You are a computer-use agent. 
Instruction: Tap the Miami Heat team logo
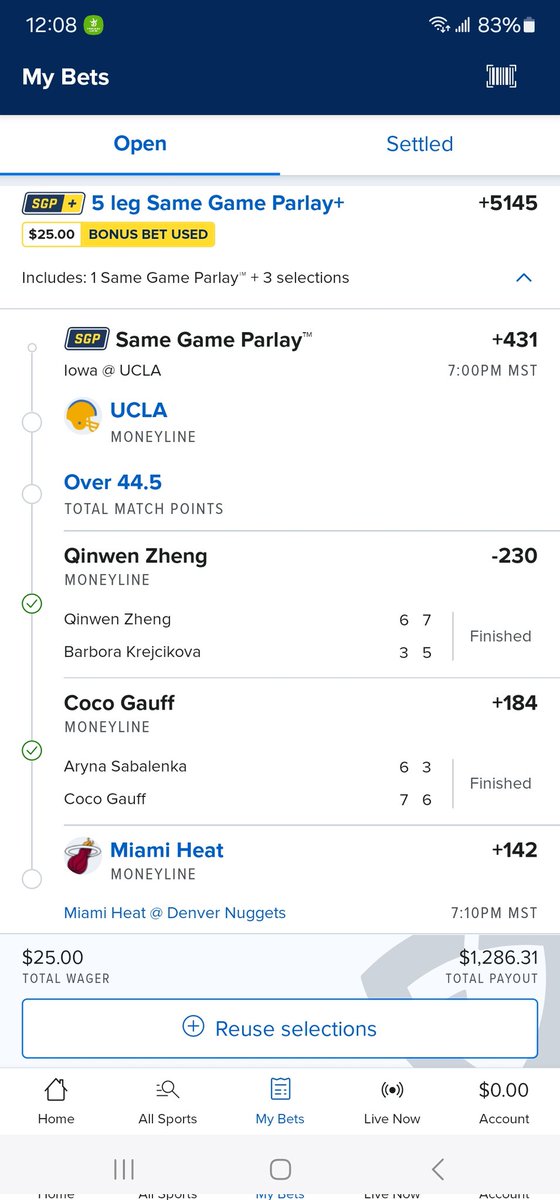point(83,856)
